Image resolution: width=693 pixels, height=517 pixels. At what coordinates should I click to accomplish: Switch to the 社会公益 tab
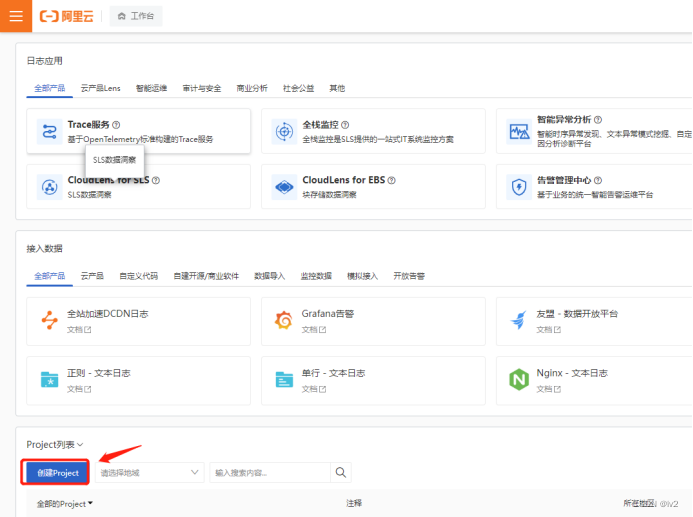(298, 88)
